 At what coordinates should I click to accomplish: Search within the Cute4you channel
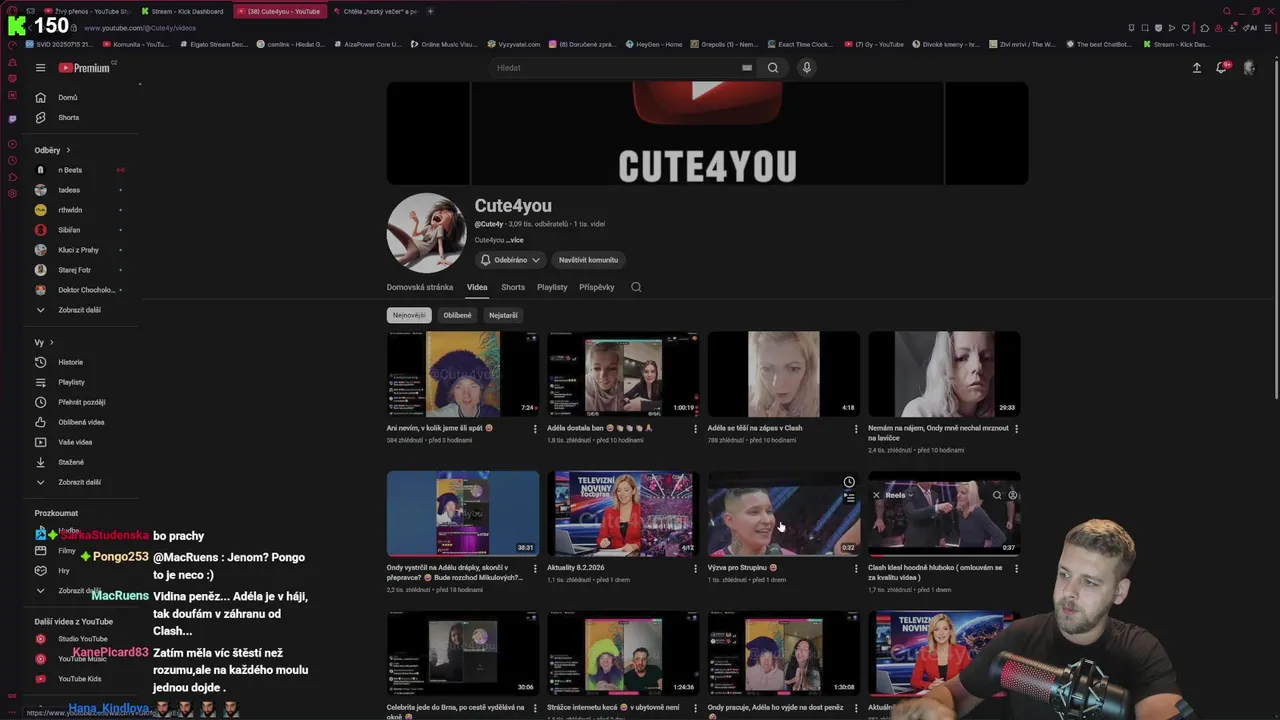pyautogui.click(x=636, y=287)
